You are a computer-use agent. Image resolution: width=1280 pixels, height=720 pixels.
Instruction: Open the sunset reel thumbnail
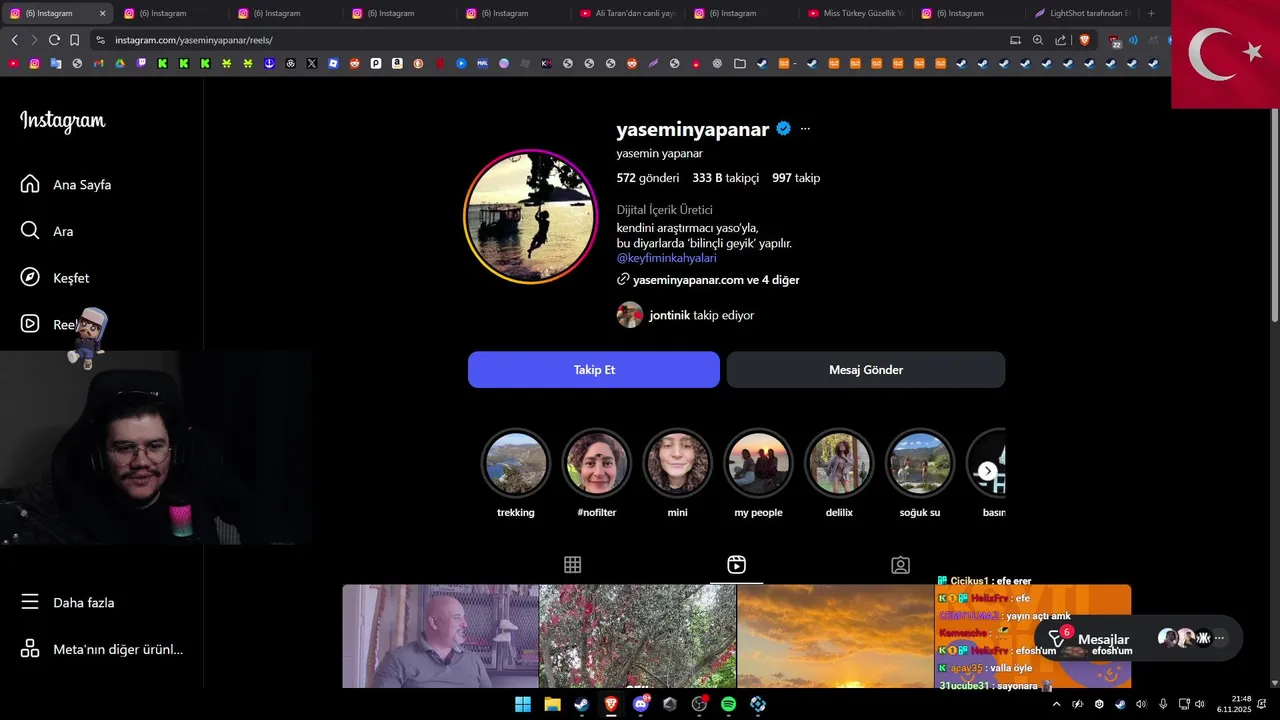tap(835, 636)
